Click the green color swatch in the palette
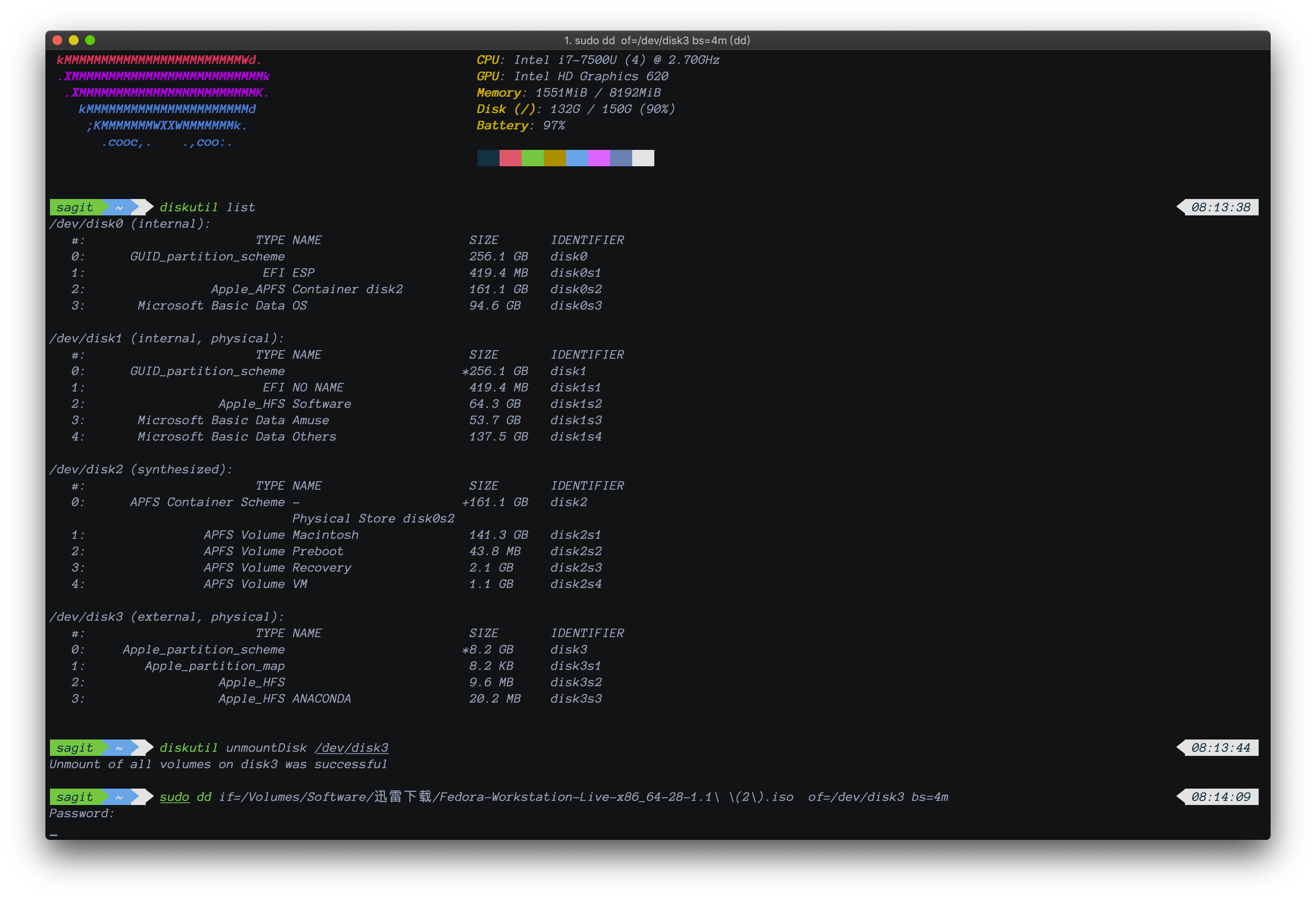 click(x=532, y=158)
